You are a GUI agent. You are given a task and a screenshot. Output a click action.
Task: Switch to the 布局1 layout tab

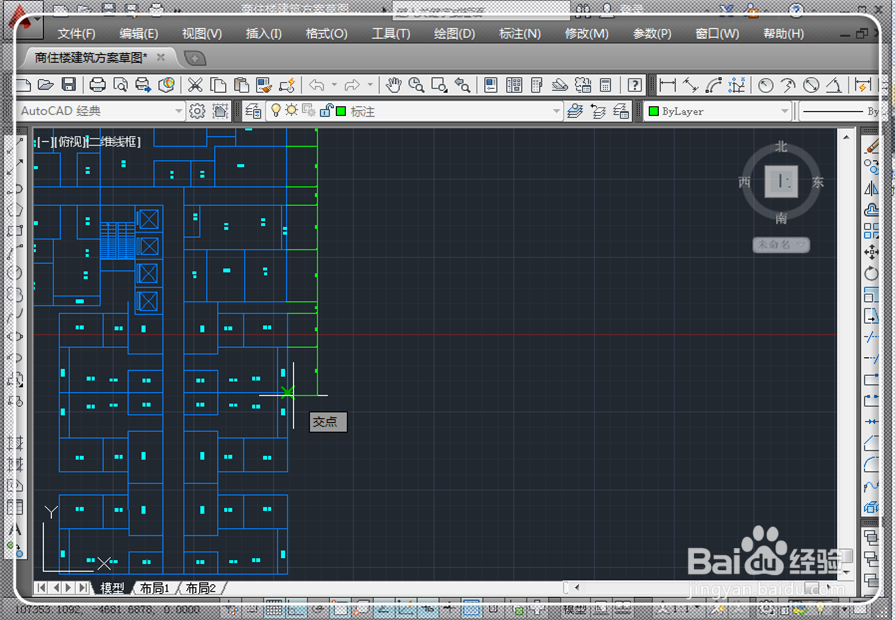[155, 588]
